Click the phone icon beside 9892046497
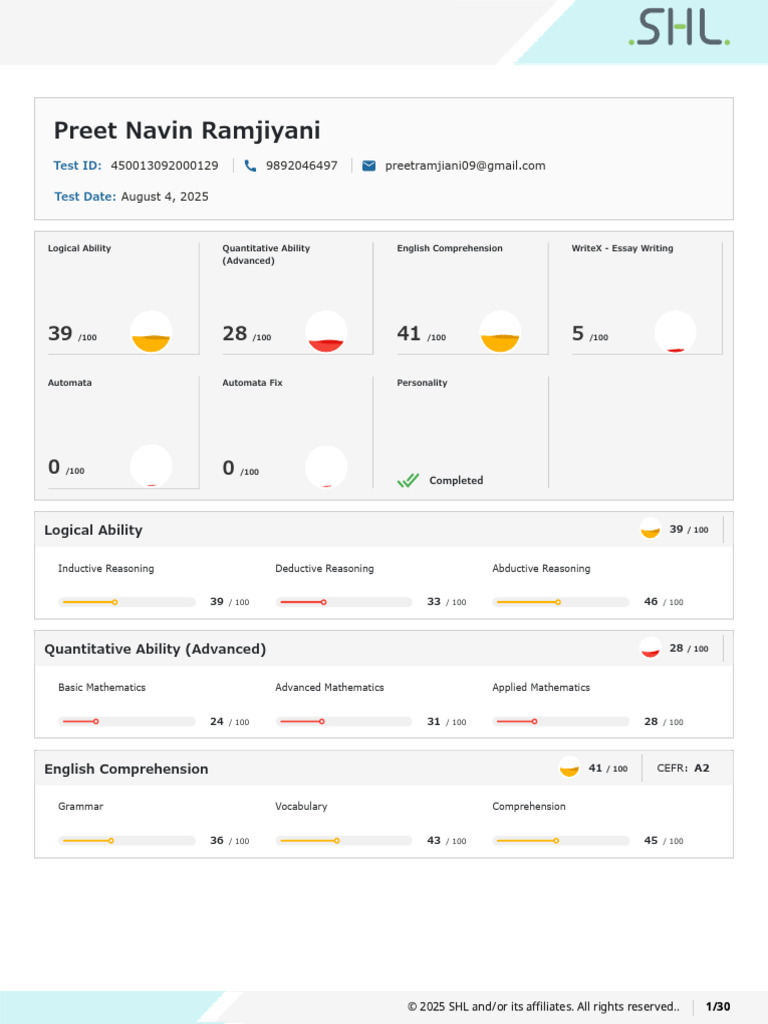 (x=250, y=166)
